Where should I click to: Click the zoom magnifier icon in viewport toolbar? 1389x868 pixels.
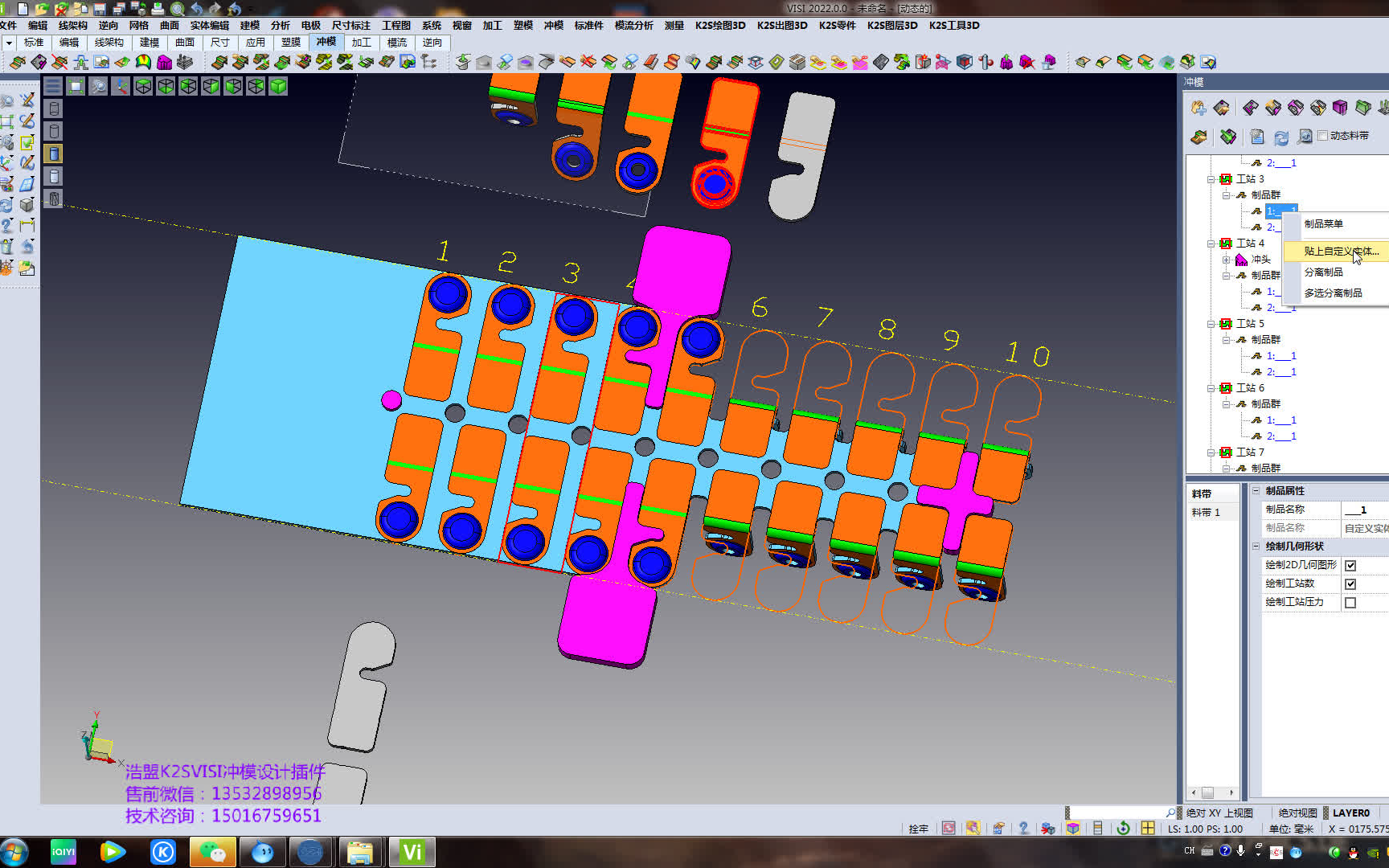click(98, 86)
